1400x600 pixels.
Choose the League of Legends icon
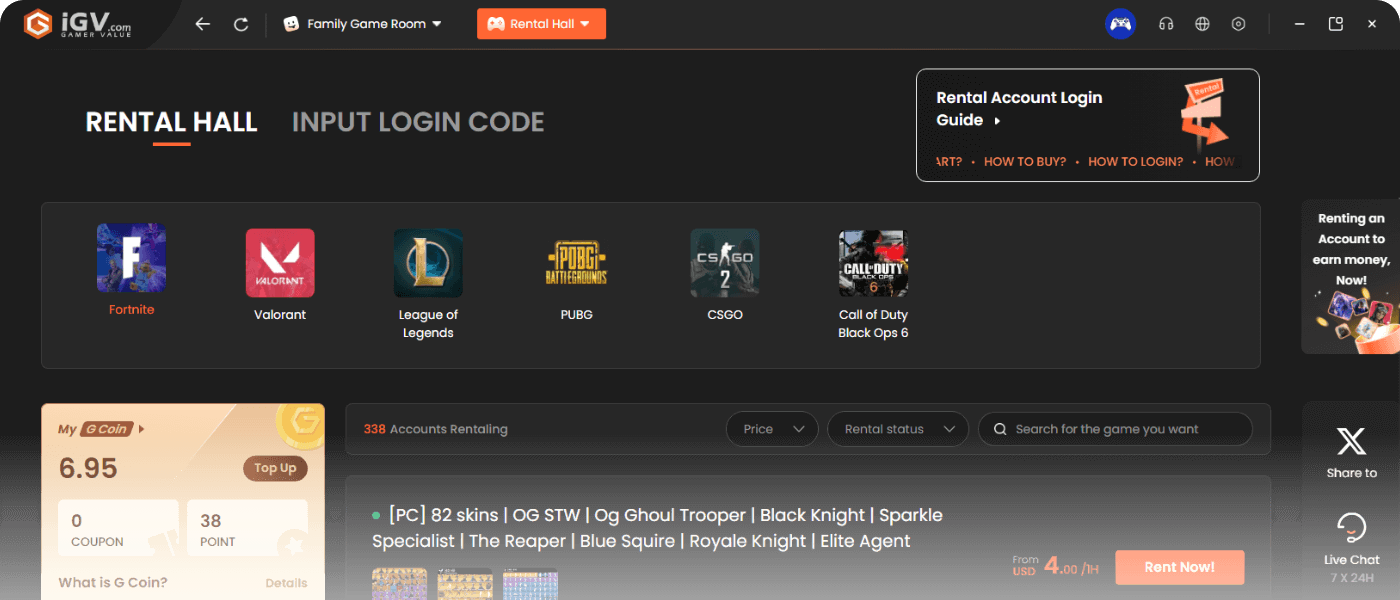click(428, 263)
